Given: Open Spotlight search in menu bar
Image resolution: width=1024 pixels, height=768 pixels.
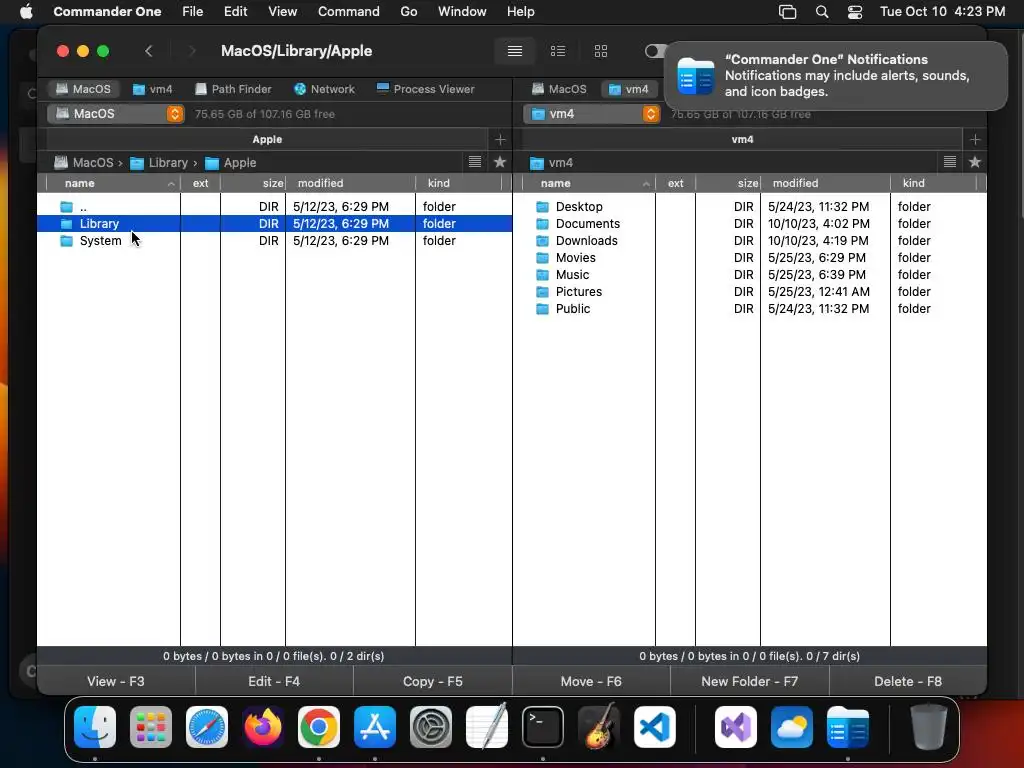Looking at the screenshot, I should click(822, 11).
